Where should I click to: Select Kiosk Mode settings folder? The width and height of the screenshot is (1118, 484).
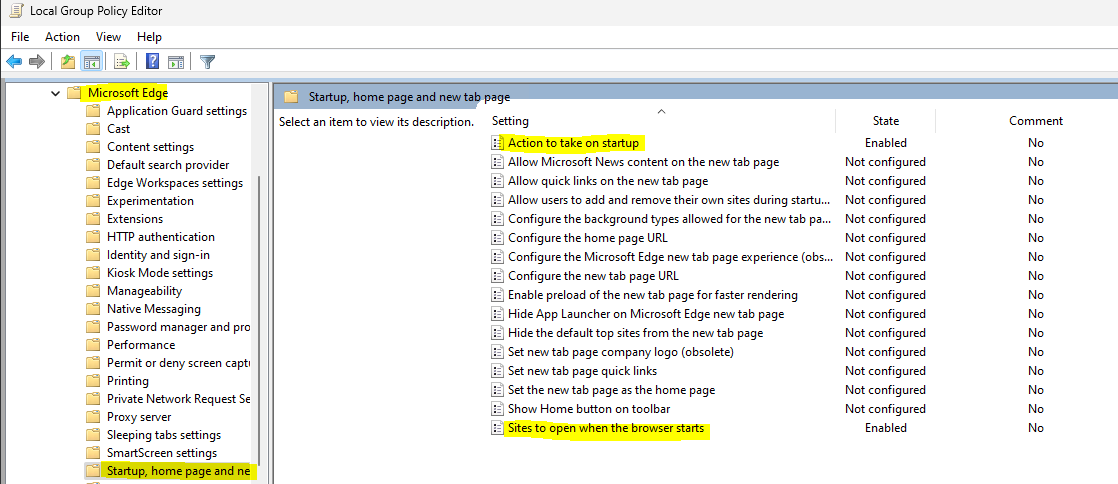(x=160, y=273)
